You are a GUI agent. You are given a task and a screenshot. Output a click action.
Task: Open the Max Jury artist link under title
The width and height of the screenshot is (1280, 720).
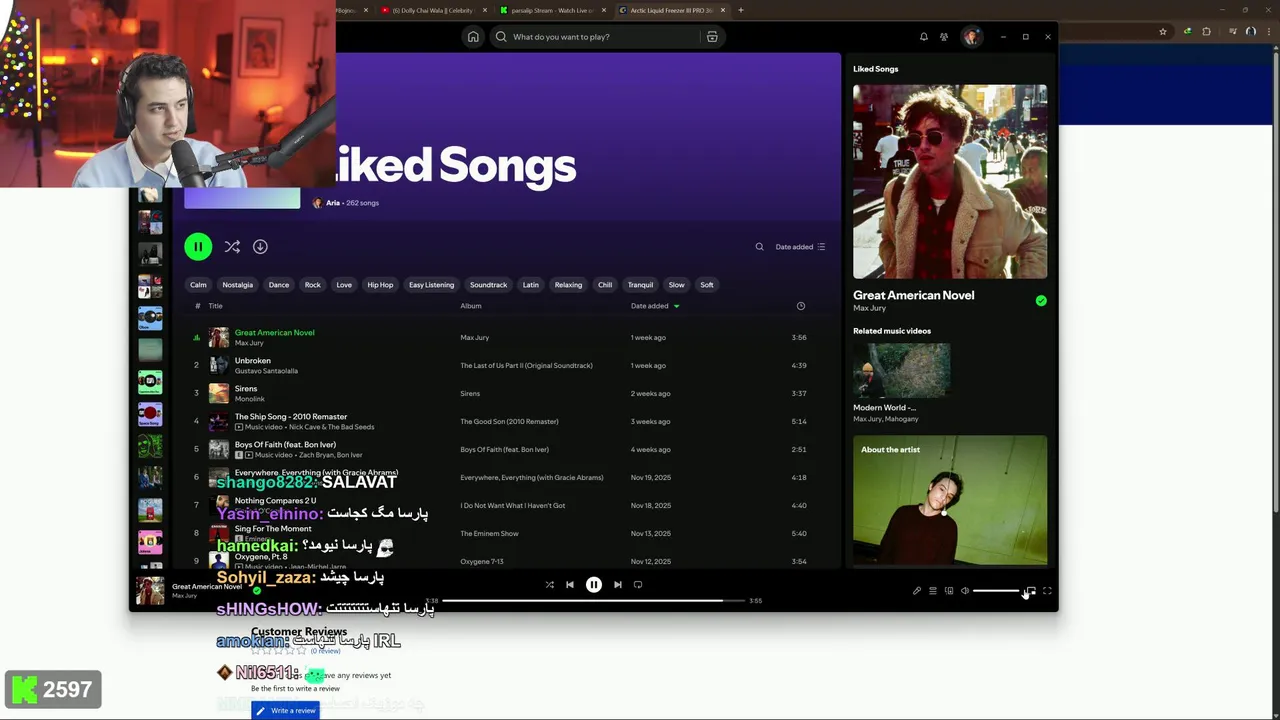(249, 343)
